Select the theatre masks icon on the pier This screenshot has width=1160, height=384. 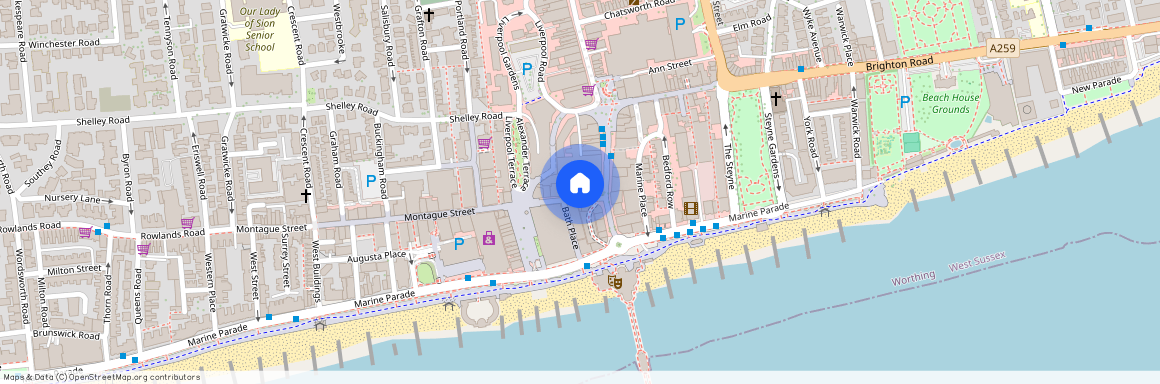pos(615,281)
